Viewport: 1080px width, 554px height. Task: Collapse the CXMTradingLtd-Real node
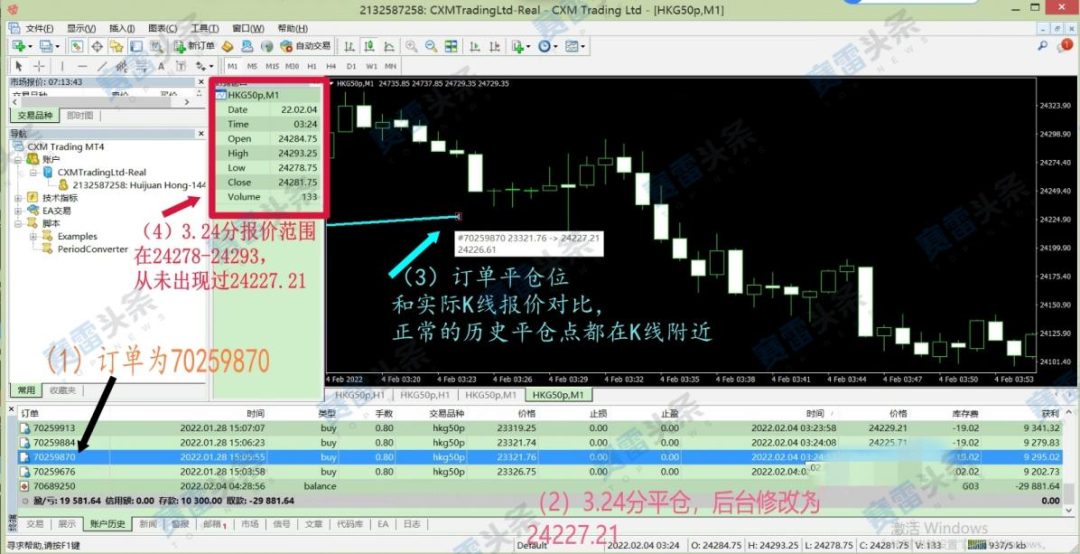[32, 172]
